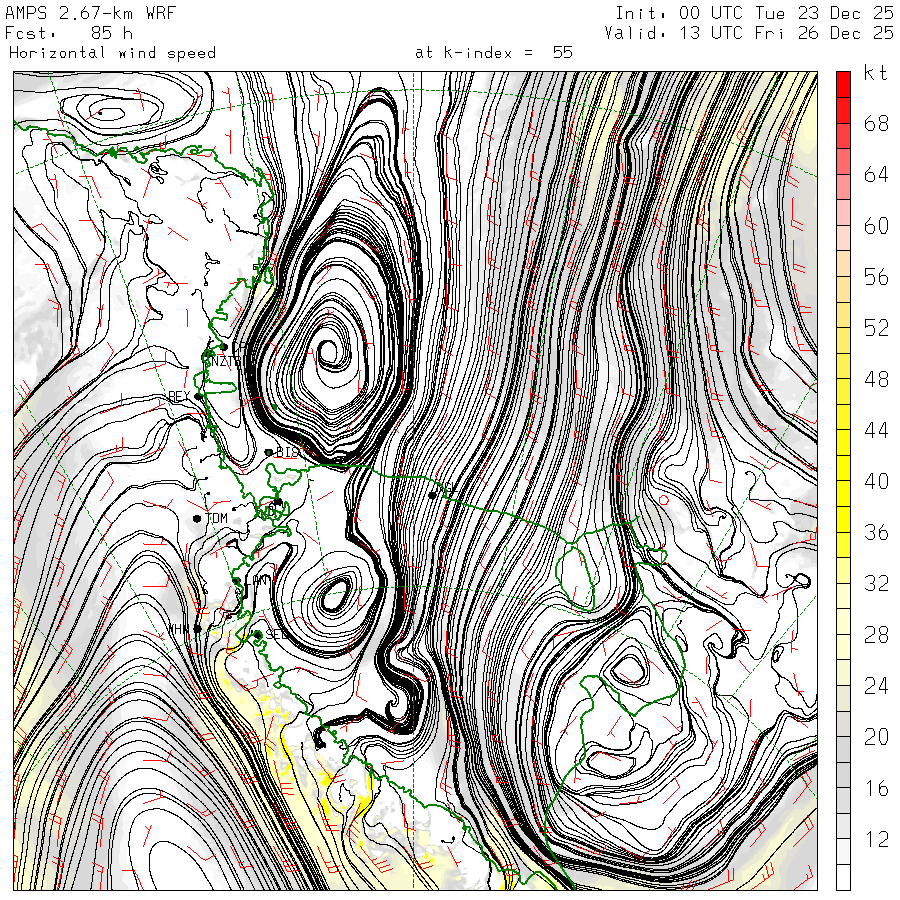Select the 'Fcst: 85 h' forecast hour text
The width and height of the screenshot is (900, 900).
click(69, 33)
